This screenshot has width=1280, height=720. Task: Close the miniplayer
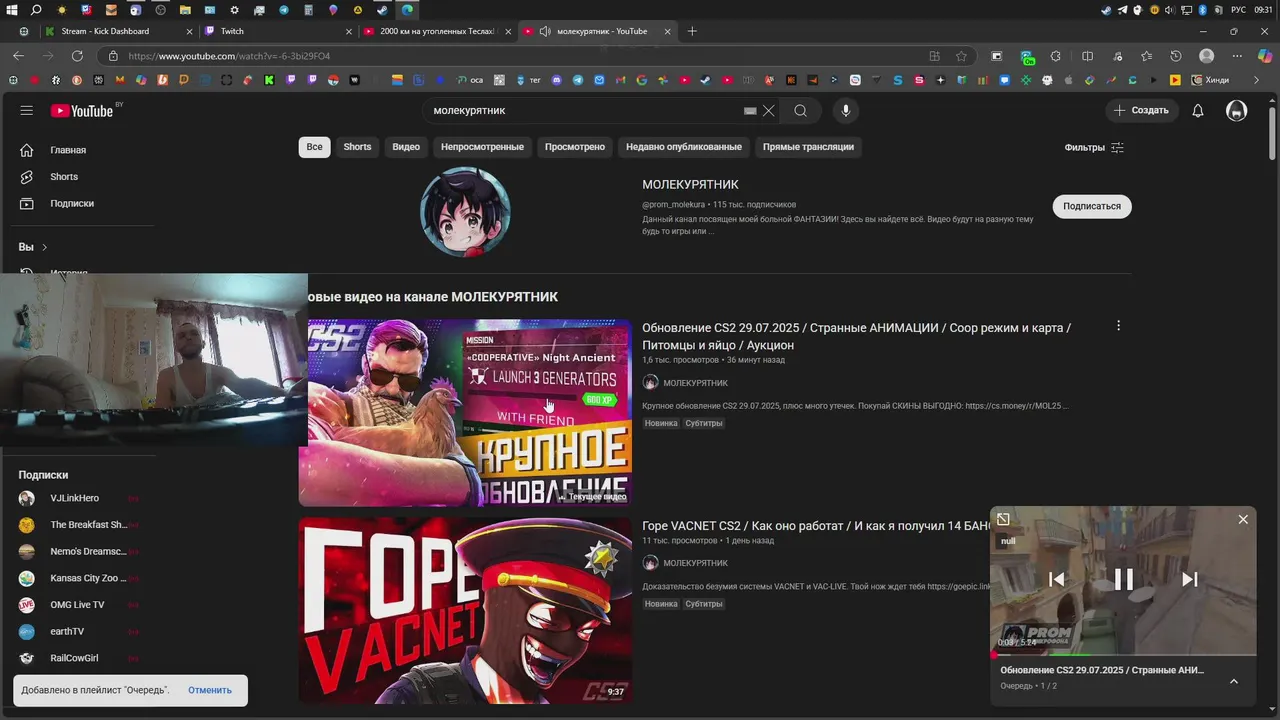1243,519
